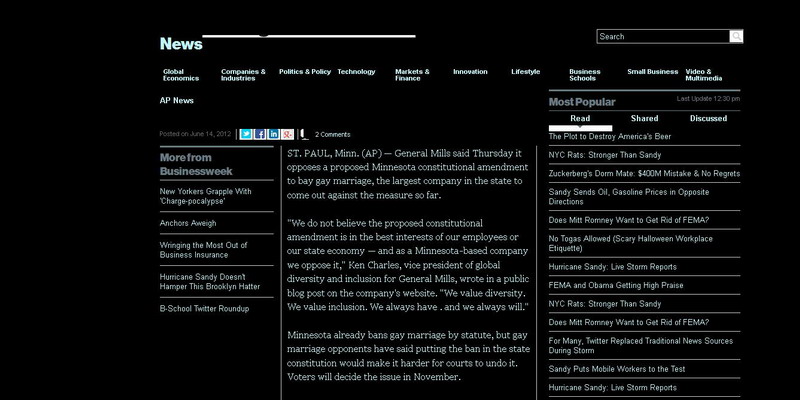Open the Technology section
Screen dimensions: 800x400
point(356,72)
